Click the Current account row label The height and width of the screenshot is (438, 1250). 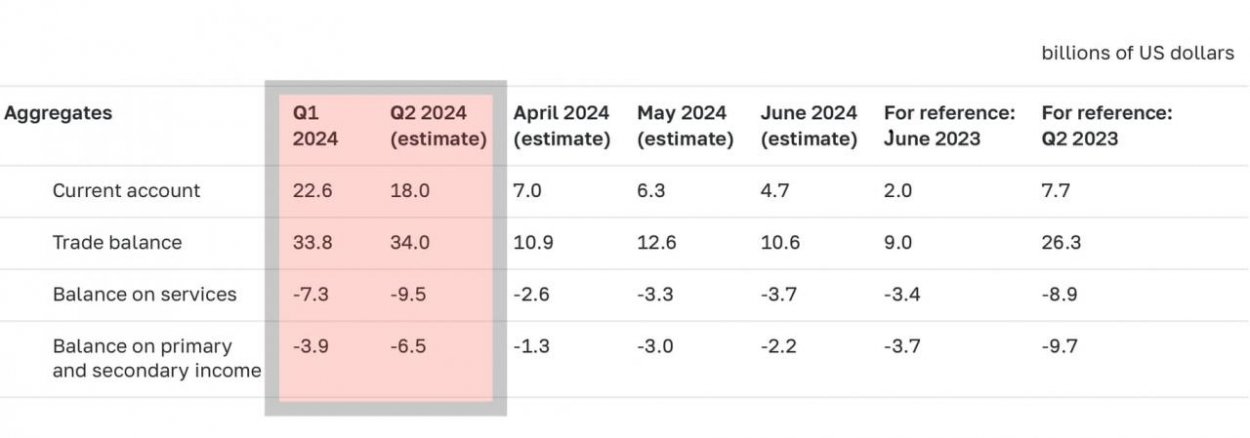[x=126, y=191]
